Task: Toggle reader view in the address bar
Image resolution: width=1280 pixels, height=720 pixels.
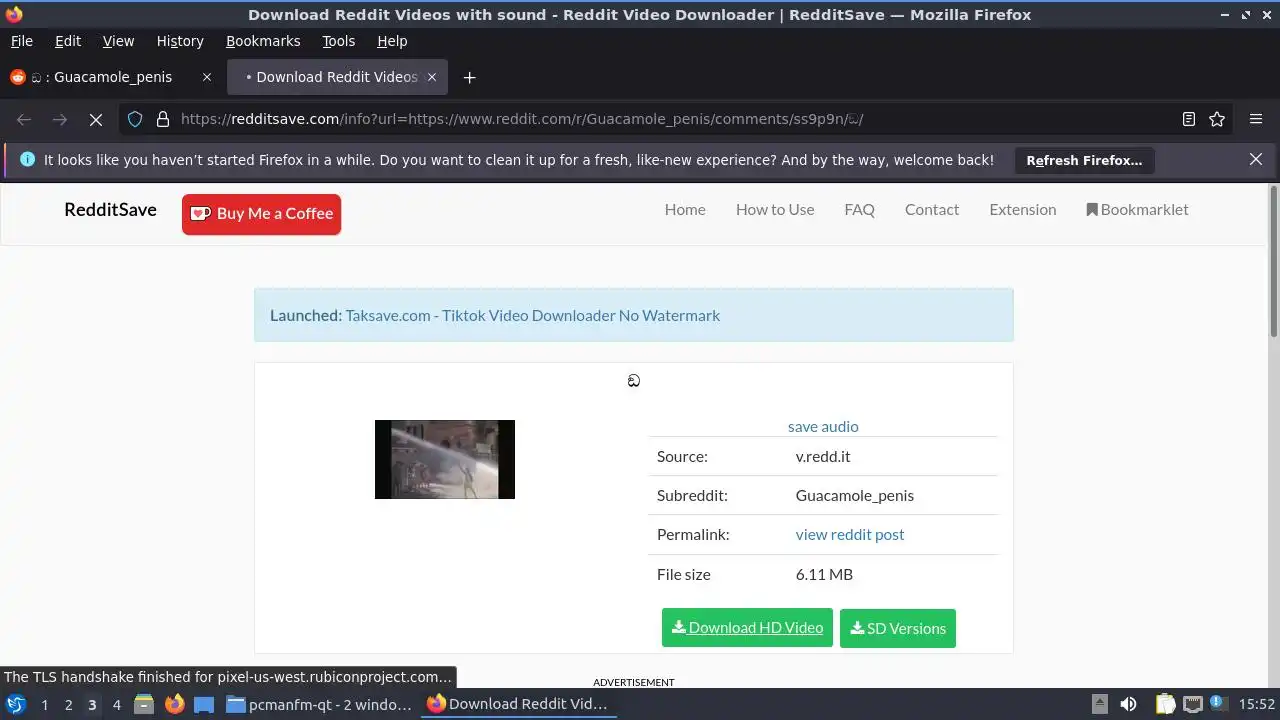Action: coord(1189,119)
